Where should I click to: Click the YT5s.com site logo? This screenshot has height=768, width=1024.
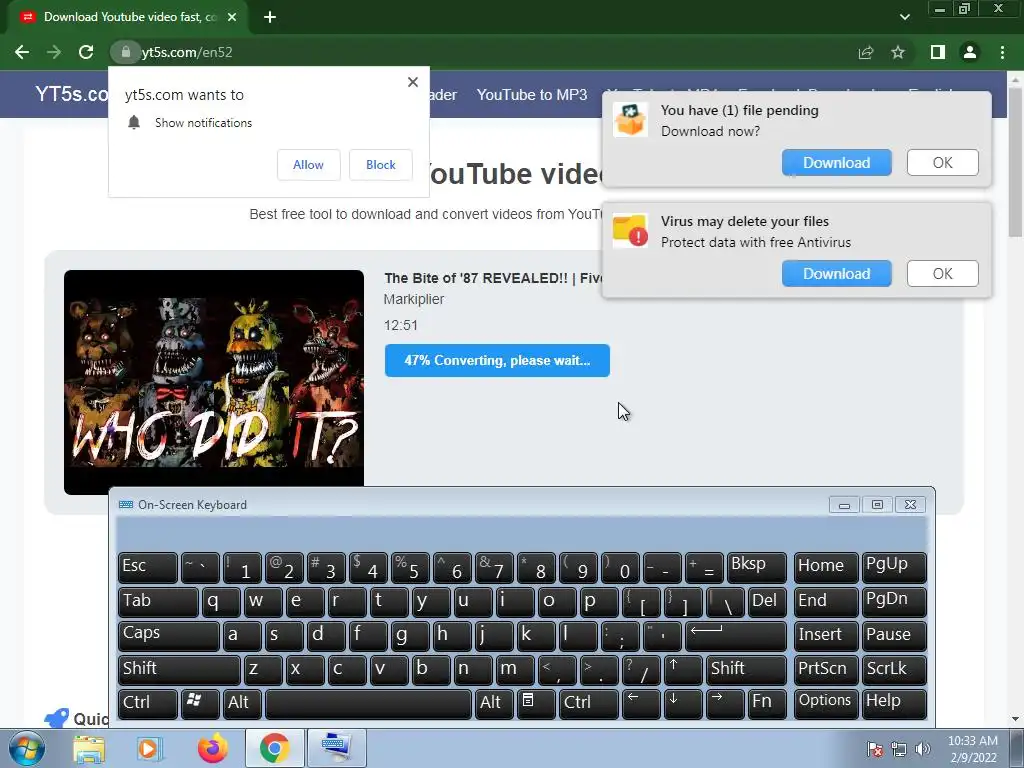click(72, 94)
